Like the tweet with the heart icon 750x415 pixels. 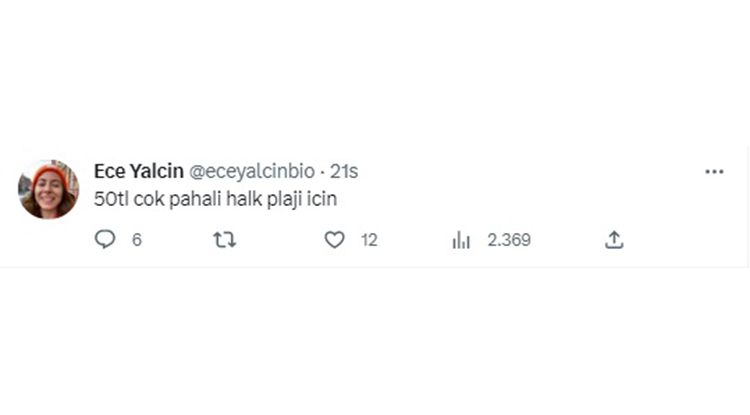tap(334, 240)
